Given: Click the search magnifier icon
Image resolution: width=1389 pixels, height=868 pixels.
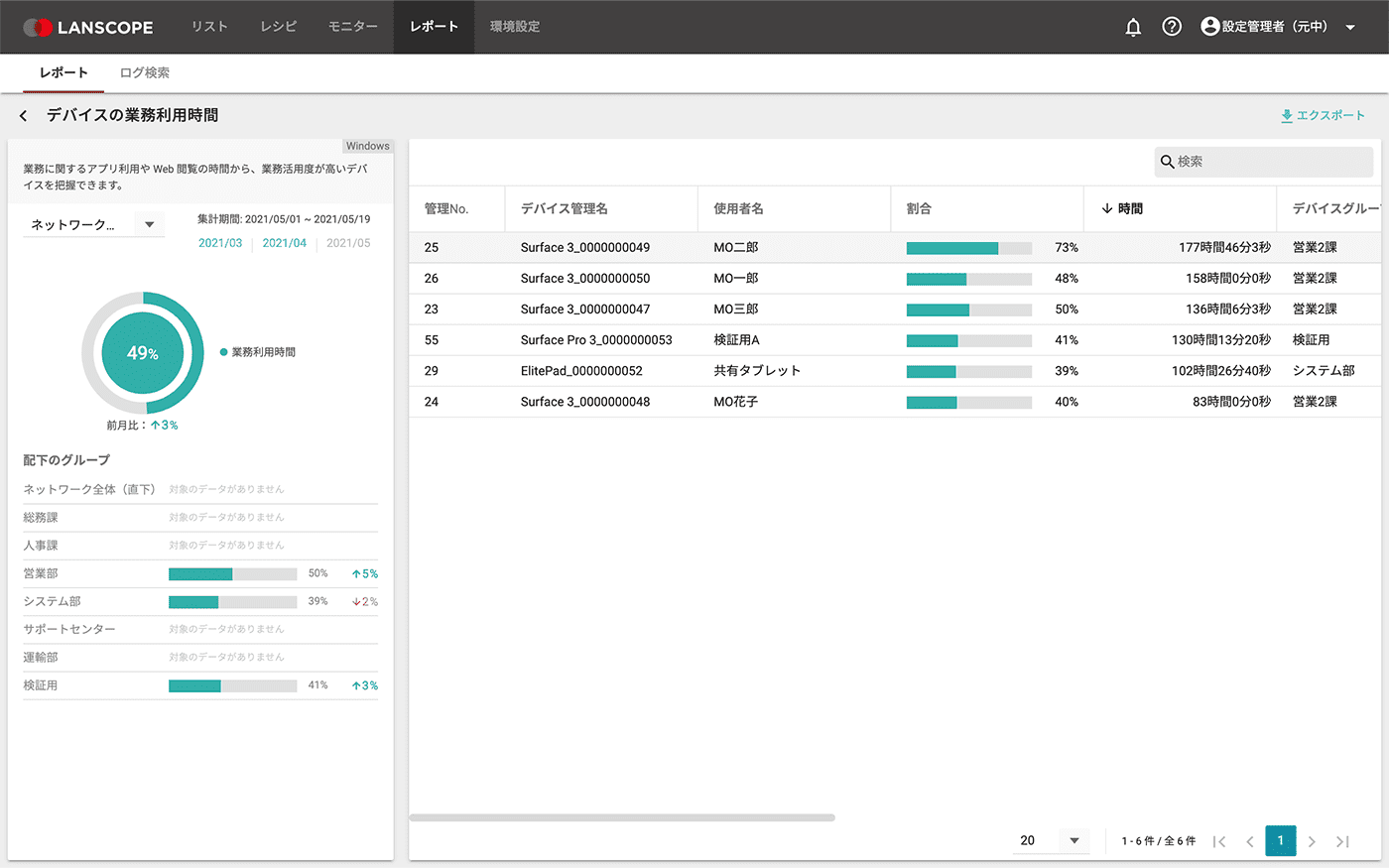Looking at the screenshot, I should tap(1168, 162).
